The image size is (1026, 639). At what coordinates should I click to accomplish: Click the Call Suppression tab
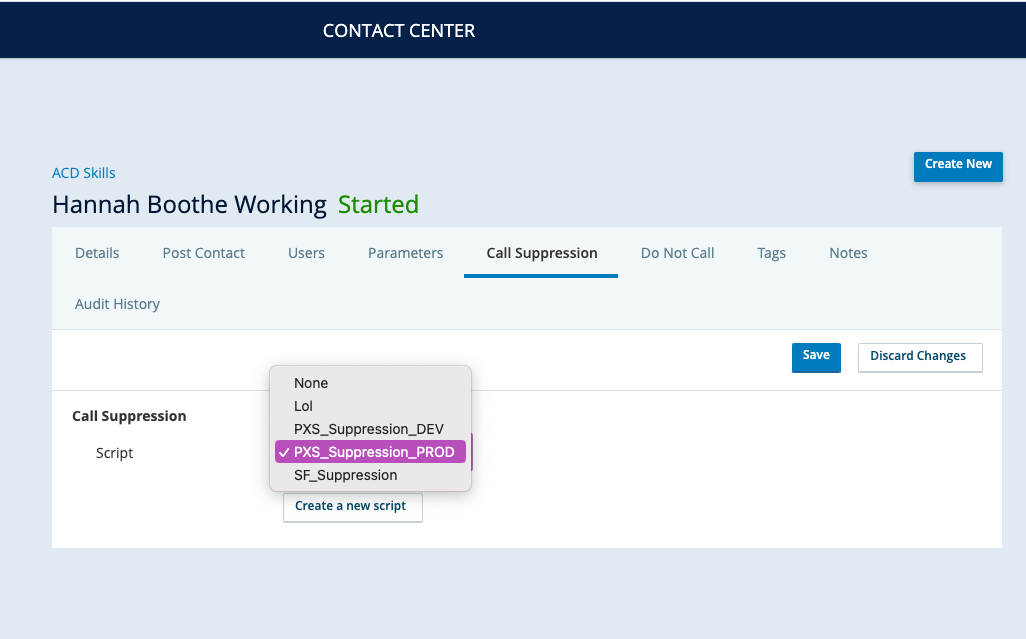pyautogui.click(x=542, y=253)
